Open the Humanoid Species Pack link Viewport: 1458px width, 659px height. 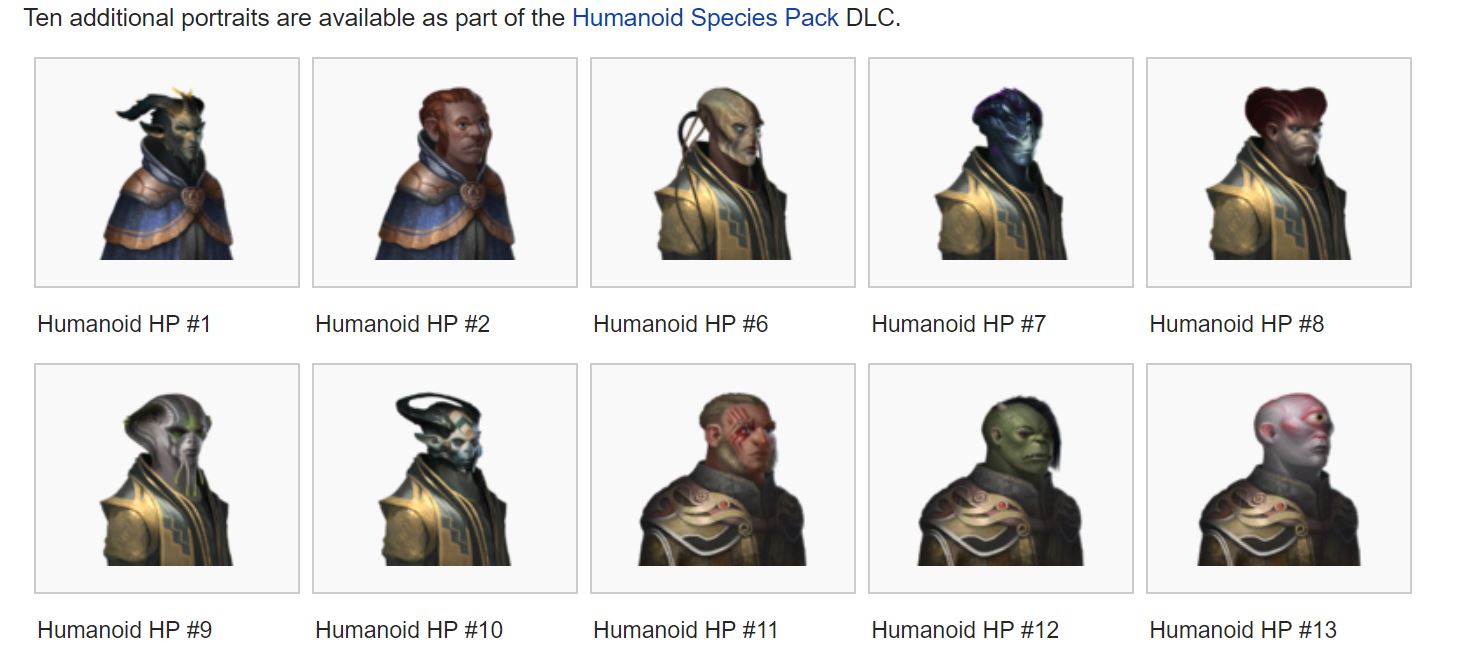[x=705, y=18]
